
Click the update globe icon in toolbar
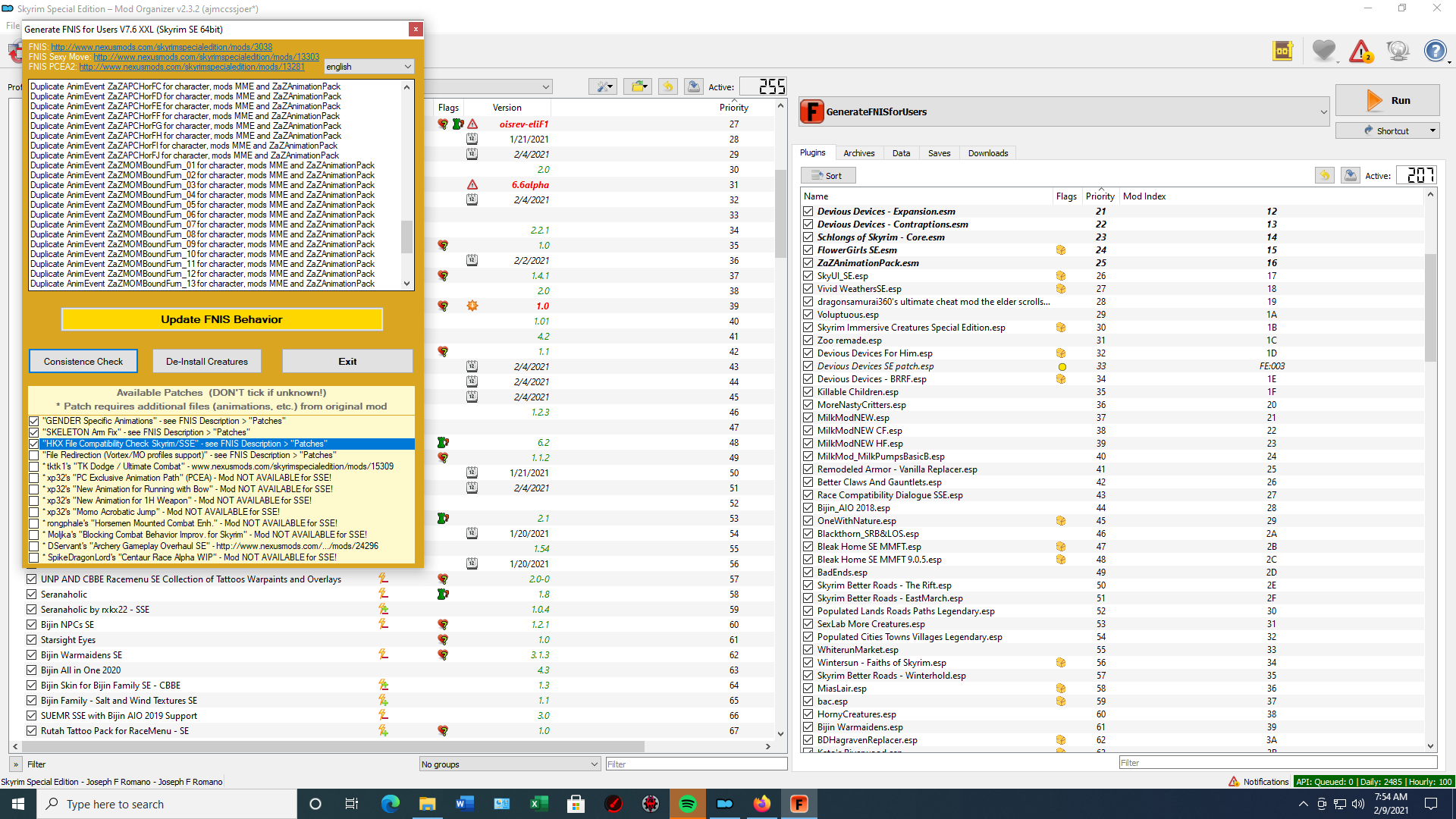[x=1398, y=51]
